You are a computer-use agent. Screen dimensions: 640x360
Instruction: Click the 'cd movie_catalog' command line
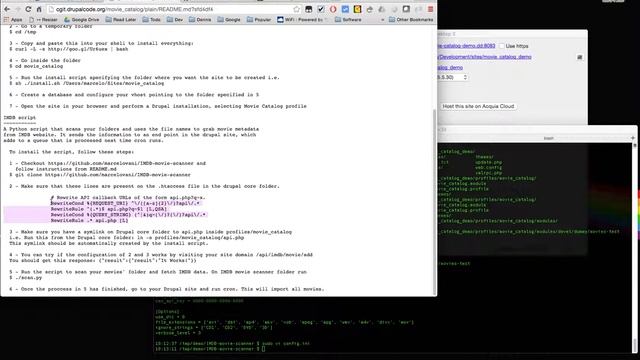coord(36,66)
